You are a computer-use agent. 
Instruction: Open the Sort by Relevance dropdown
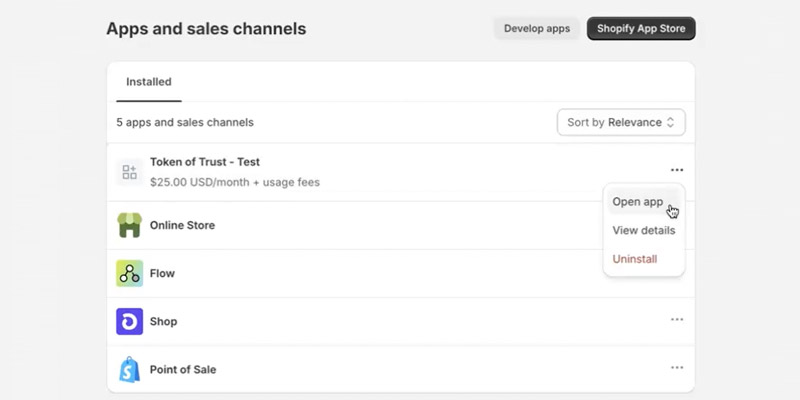click(x=621, y=122)
